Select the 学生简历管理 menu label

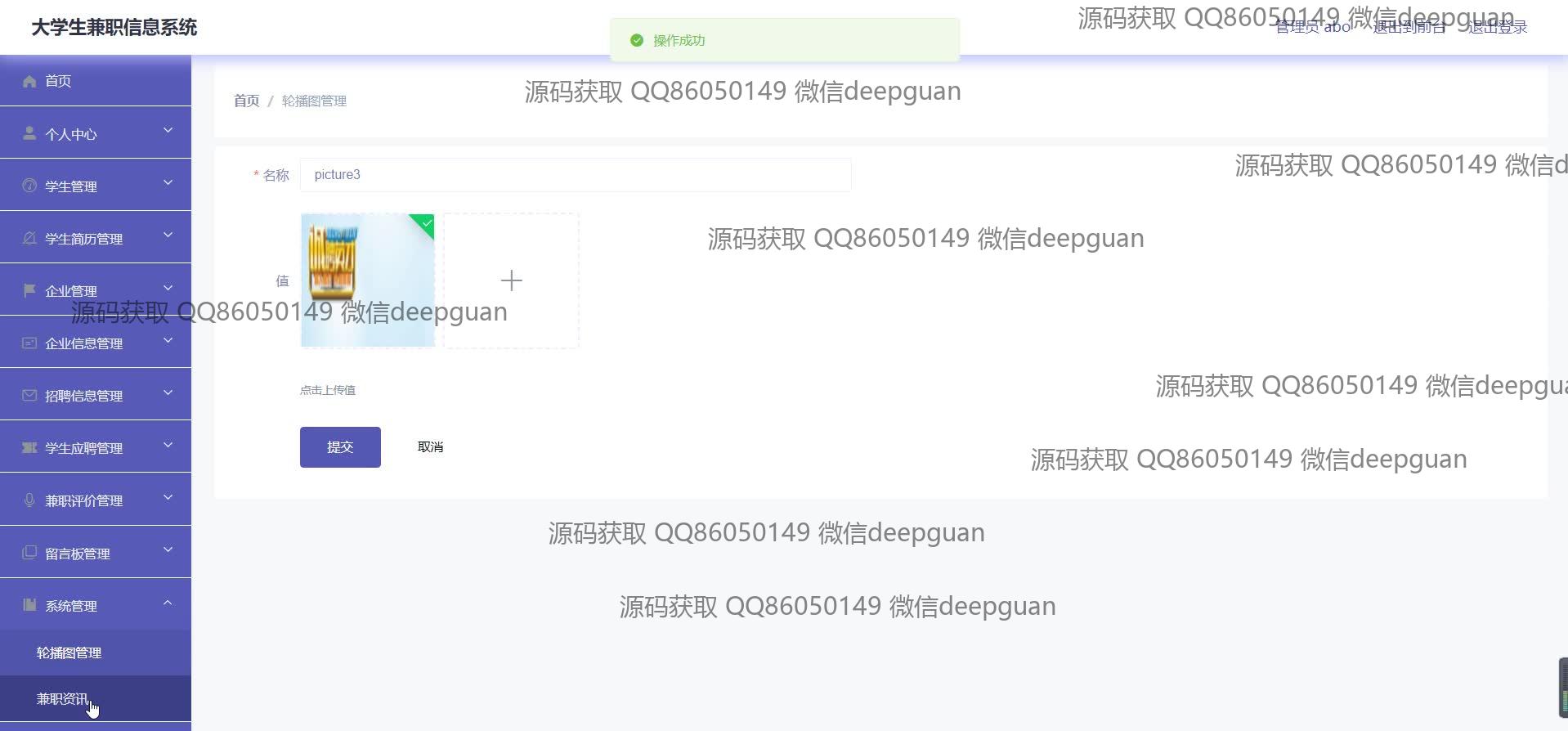(84, 239)
